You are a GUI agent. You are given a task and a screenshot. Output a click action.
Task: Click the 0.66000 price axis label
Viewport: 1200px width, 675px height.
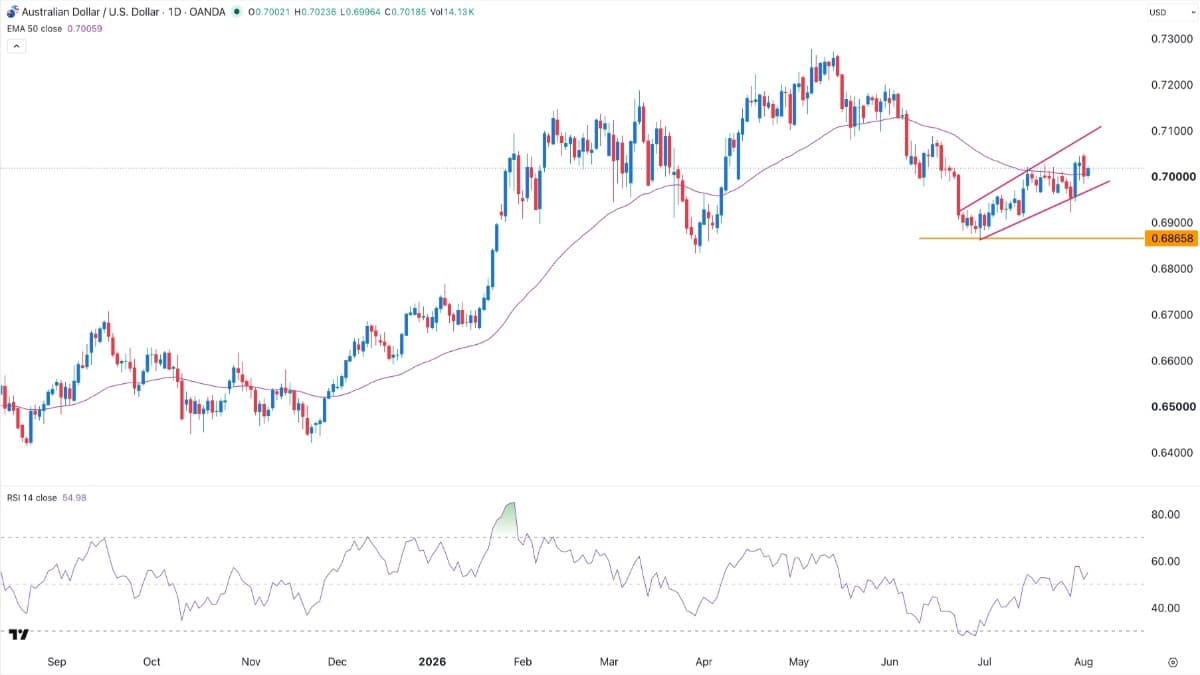tap(1172, 361)
